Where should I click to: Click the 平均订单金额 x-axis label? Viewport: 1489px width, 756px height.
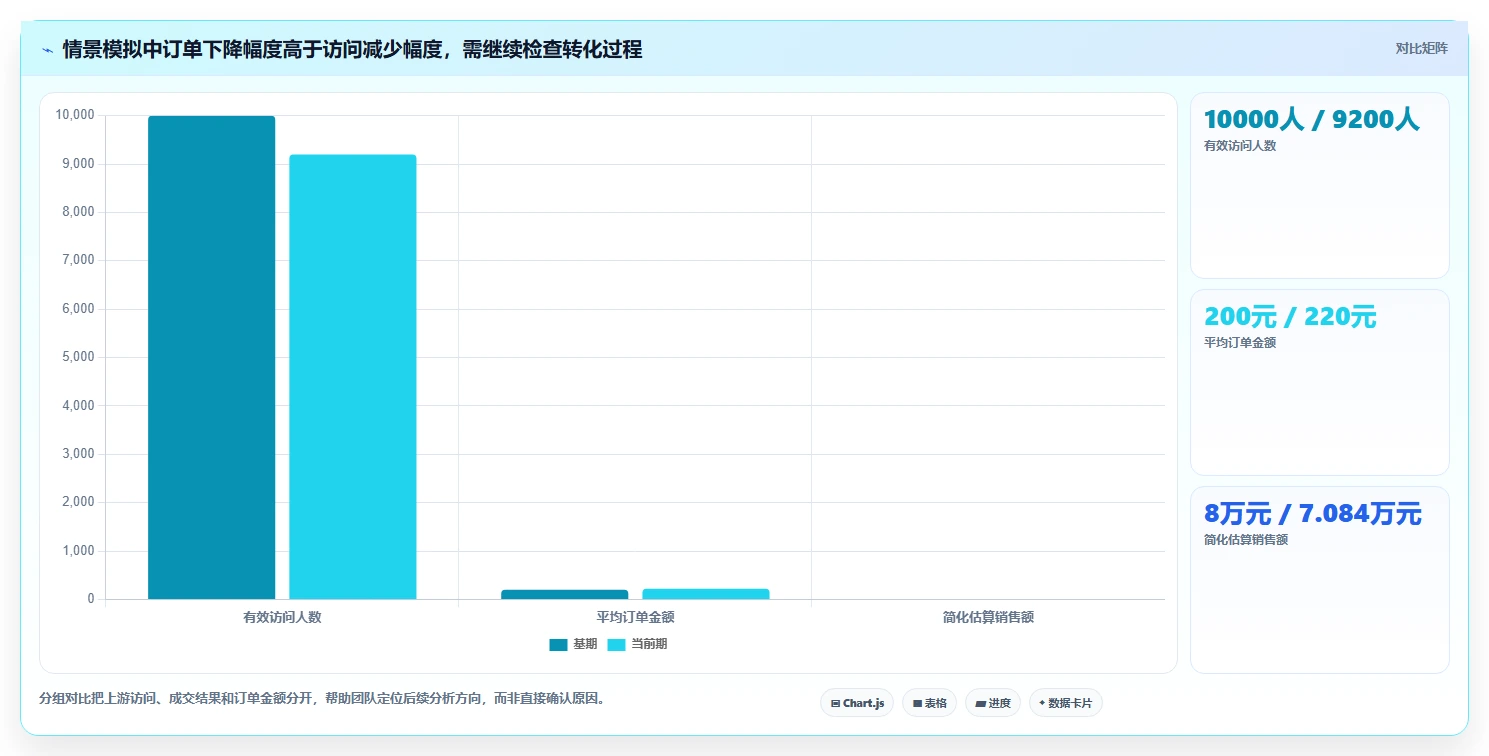[635, 617]
